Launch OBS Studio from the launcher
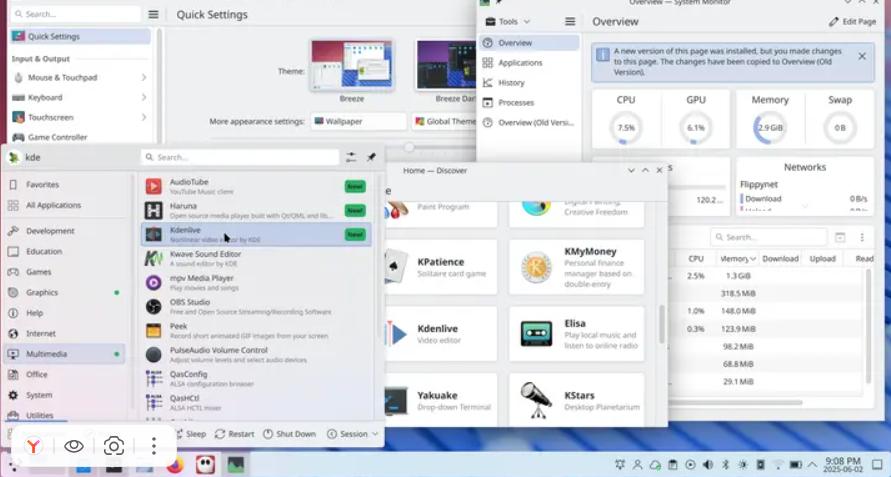The height and width of the screenshot is (477, 891). coord(256,306)
